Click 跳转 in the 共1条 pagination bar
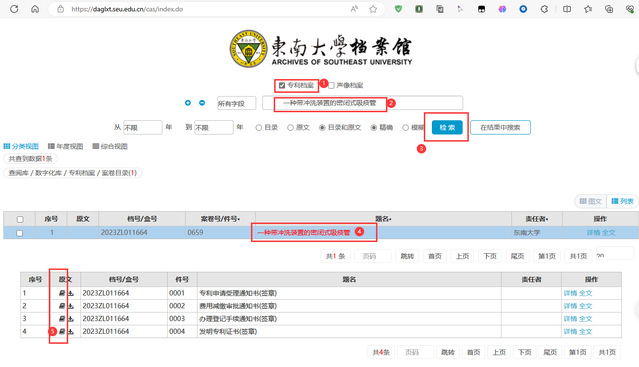639x367 pixels. [407, 256]
